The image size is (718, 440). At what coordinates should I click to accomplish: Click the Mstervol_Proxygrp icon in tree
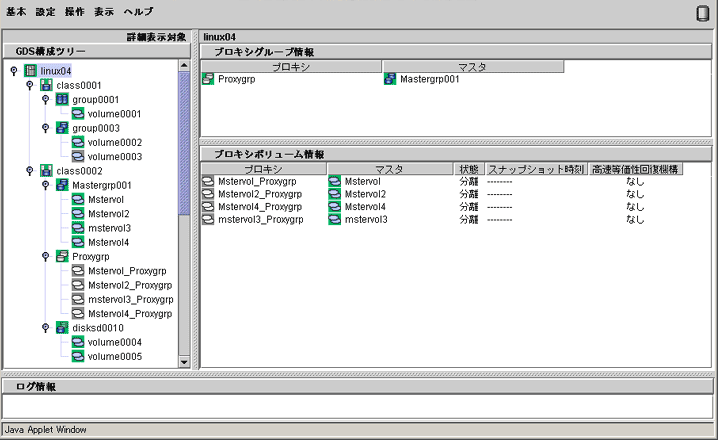click(x=78, y=271)
